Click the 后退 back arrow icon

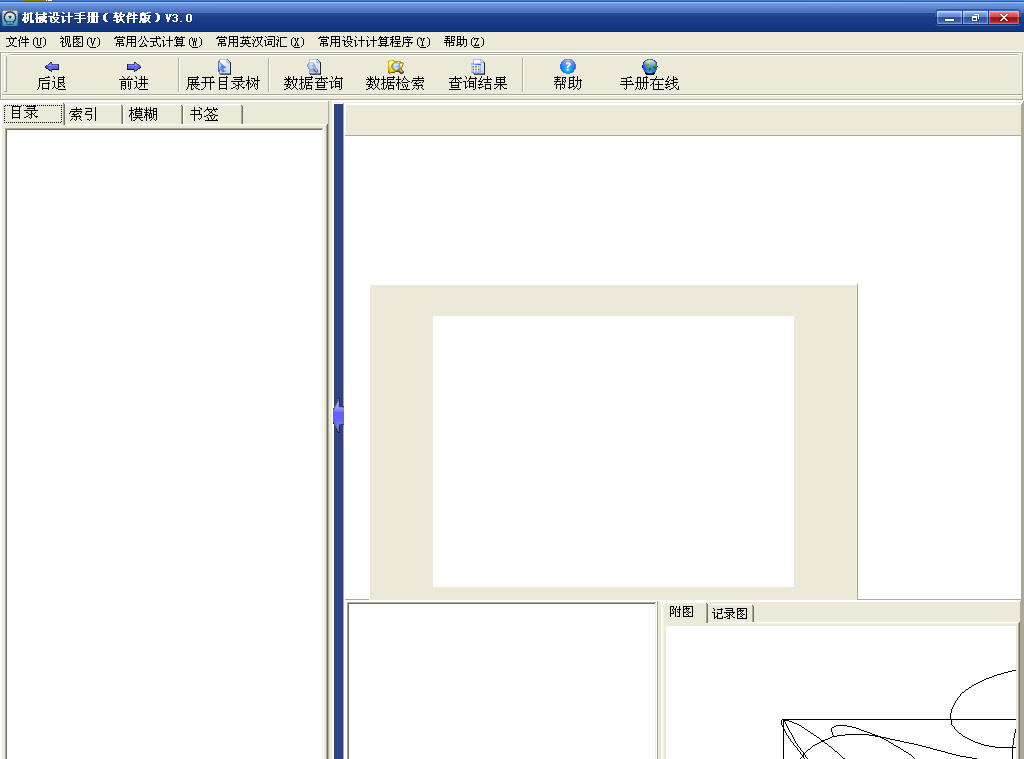point(52,67)
